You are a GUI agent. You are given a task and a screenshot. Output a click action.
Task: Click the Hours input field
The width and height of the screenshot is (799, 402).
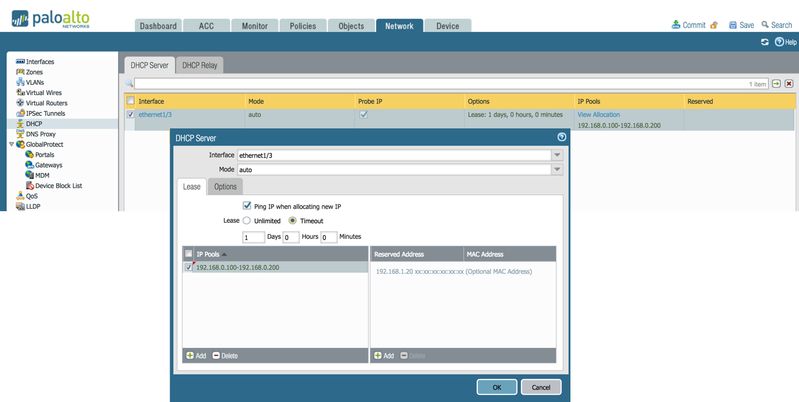click(x=291, y=237)
